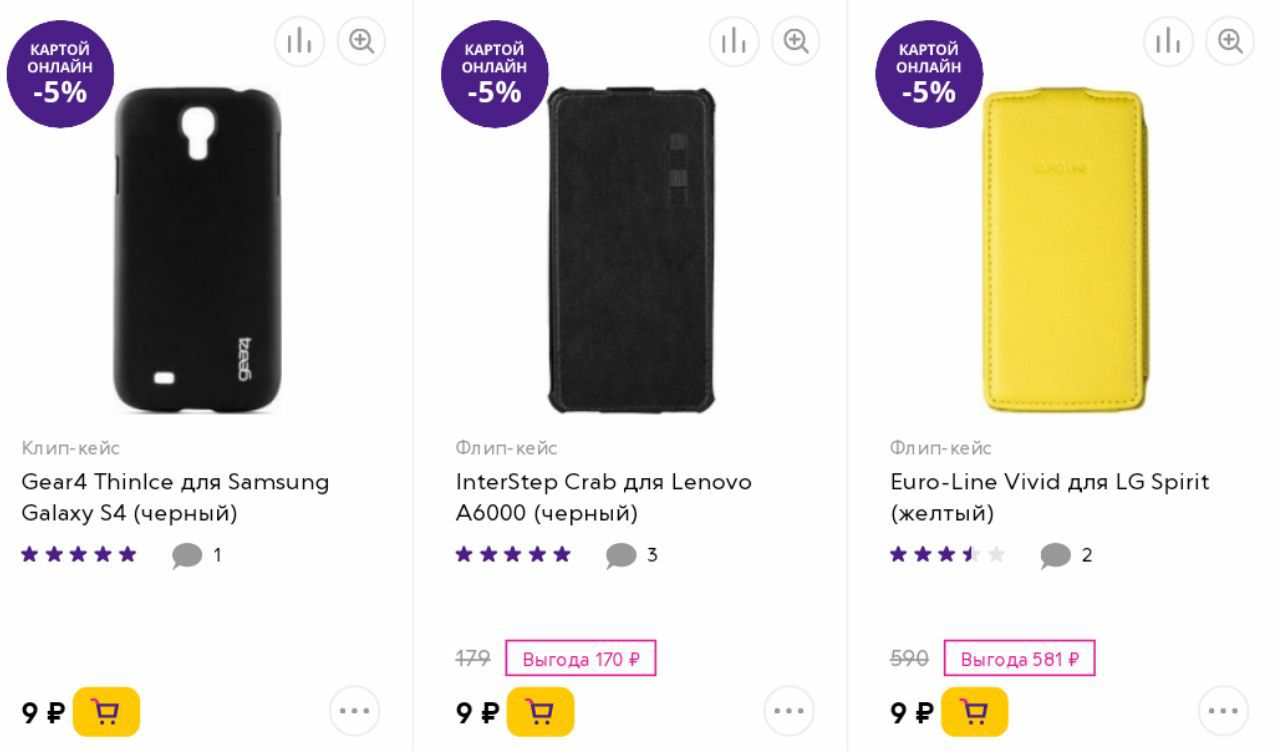This screenshot has height=751, width=1280.
Task: Add InterStep Crab case to cart
Action: click(x=540, y=712)
